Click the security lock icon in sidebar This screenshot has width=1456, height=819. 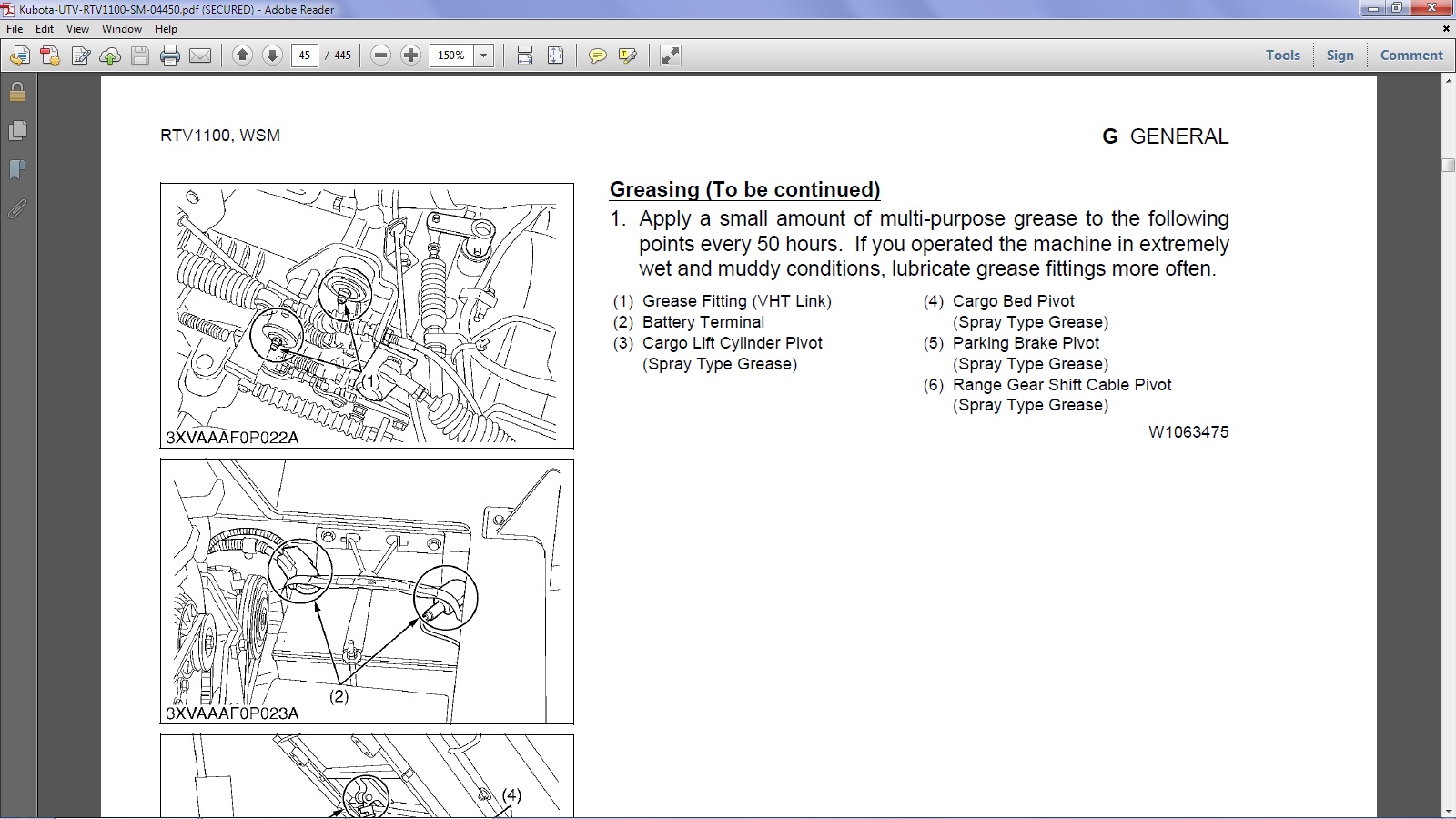(17, 92)
